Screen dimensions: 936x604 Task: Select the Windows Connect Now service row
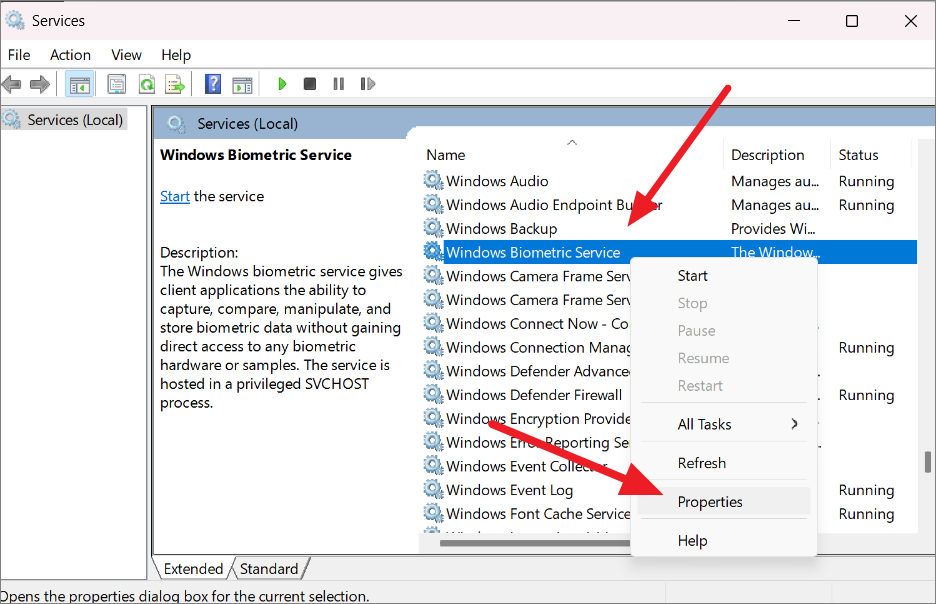(x=526, y=323)
